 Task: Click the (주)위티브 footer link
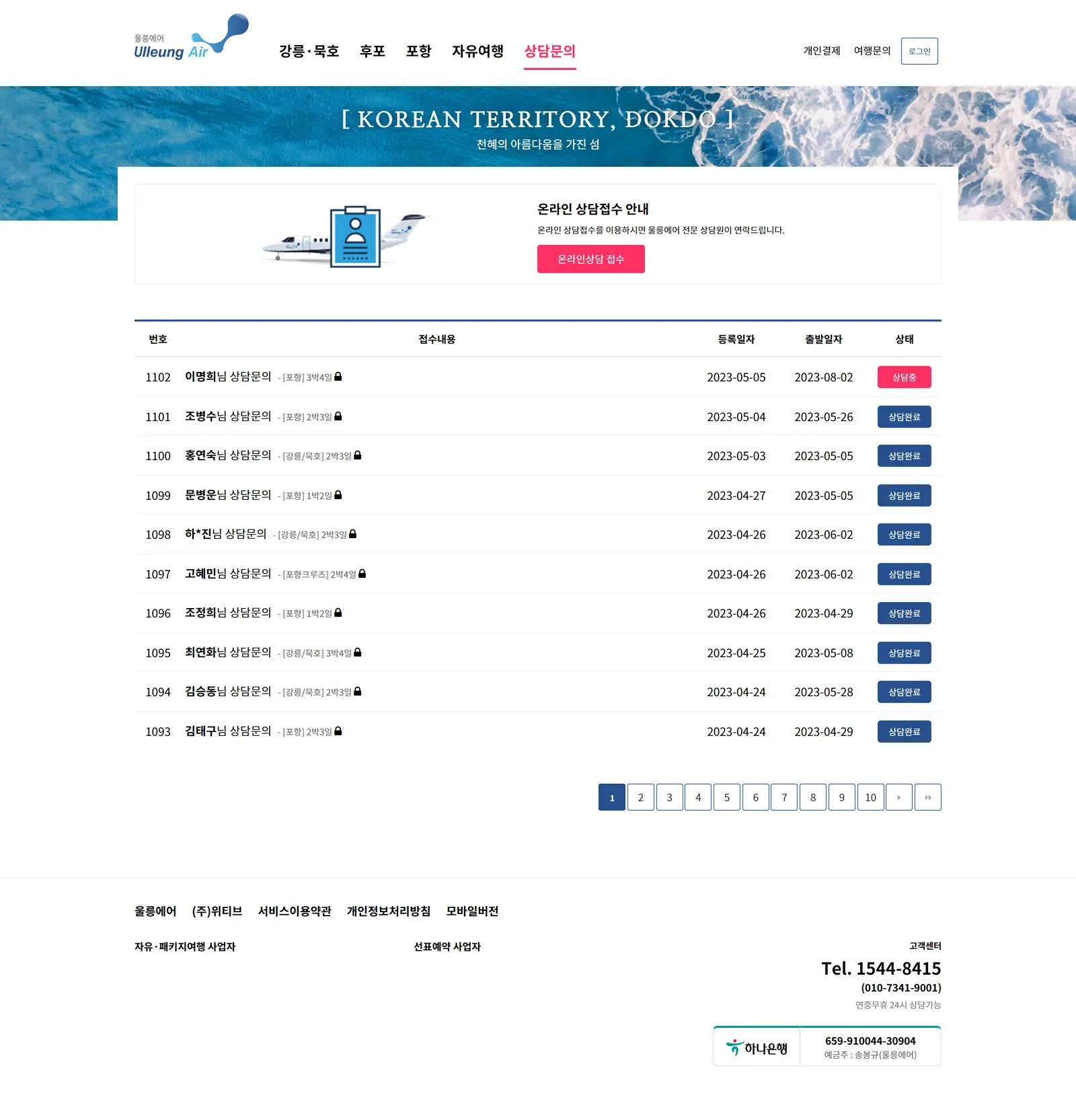tap(217, 911)
